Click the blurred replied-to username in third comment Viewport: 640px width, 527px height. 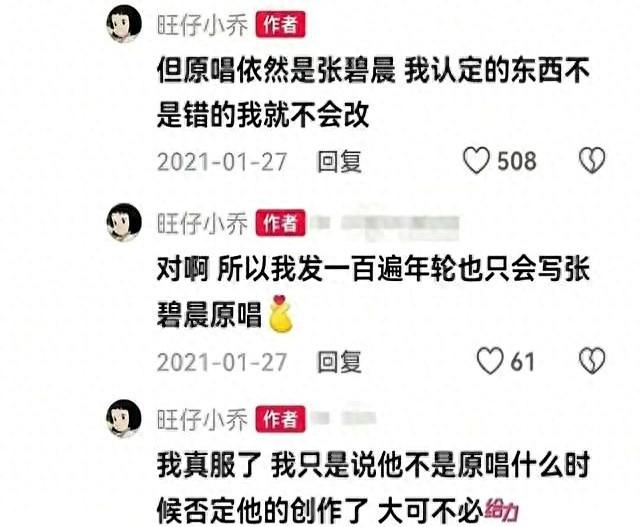(x=345, y=418)
